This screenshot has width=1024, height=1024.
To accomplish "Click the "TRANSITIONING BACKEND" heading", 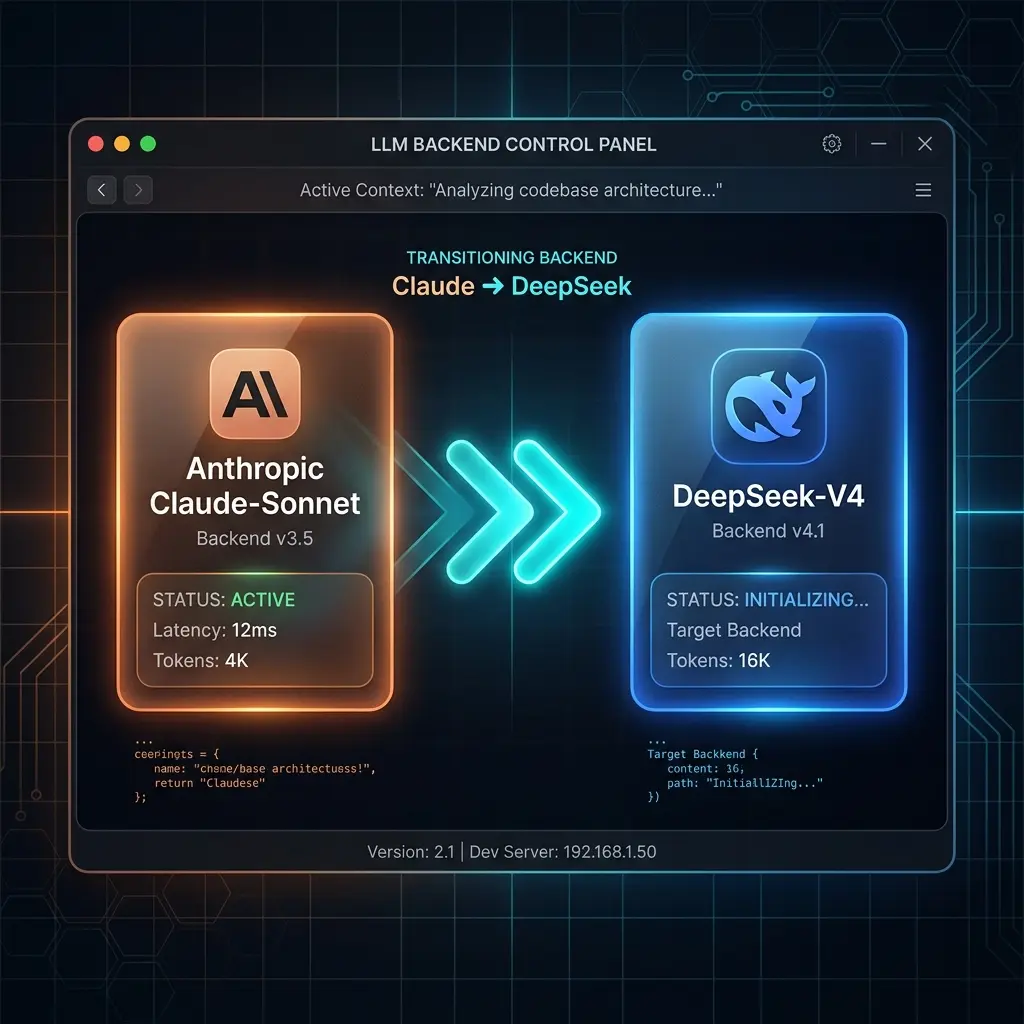I will [x=512, y=257].
